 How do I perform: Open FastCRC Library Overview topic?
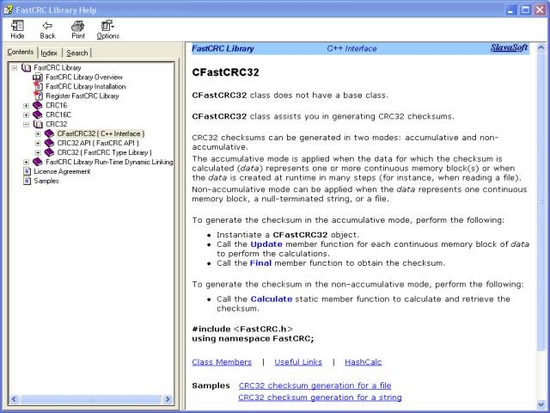(84, 77)
